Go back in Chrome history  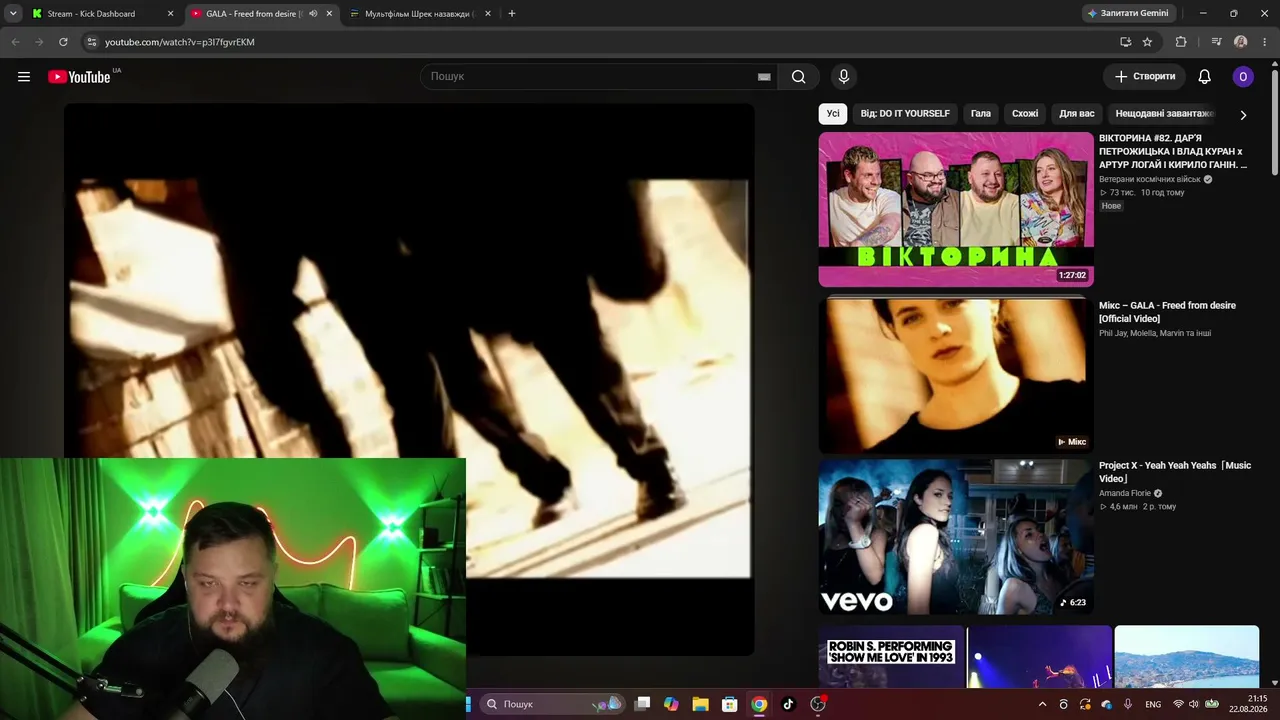point(15,42)
